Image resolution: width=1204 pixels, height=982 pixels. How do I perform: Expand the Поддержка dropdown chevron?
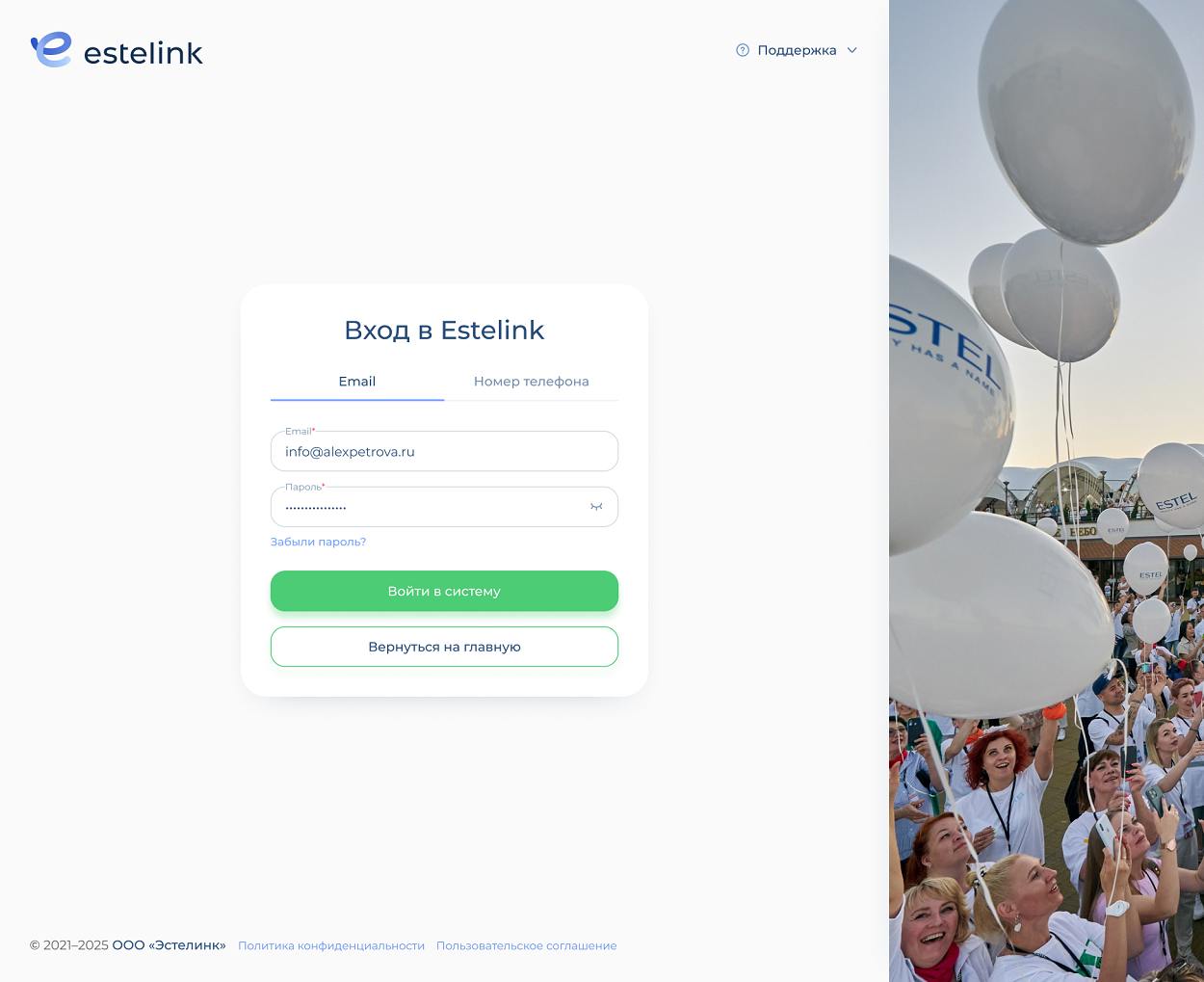(x=851, y=50)
